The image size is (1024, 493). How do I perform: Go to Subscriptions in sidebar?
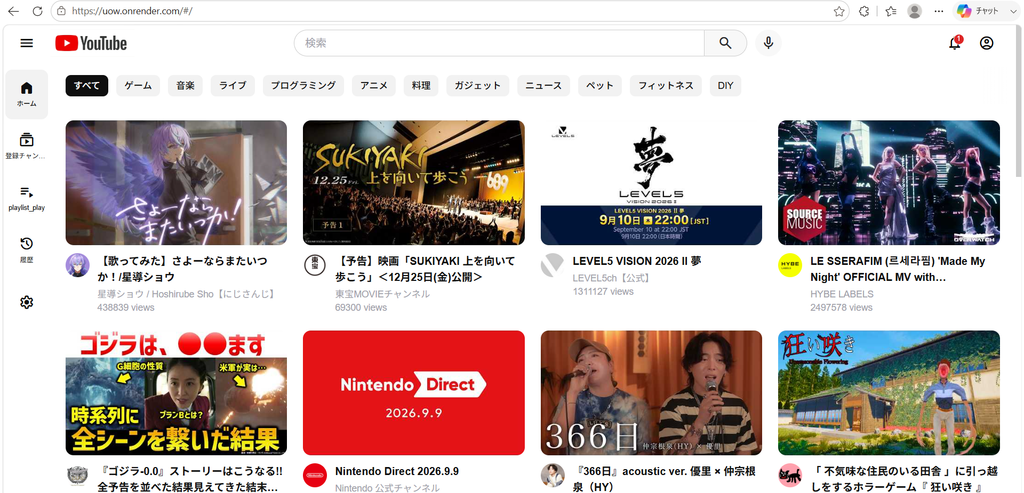tap(26, 146)
